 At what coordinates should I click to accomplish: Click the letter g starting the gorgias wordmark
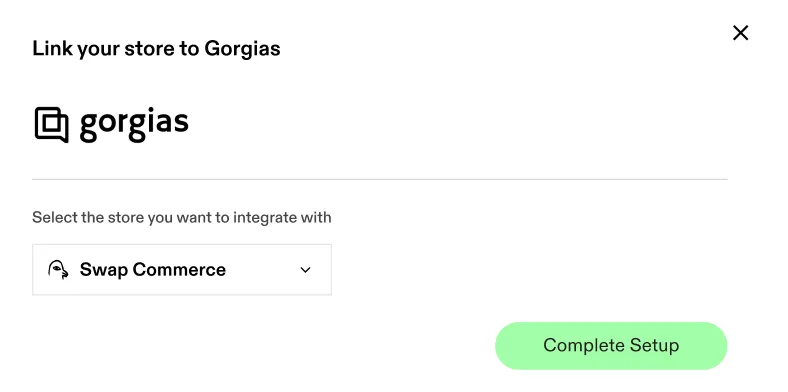point(89,128)
